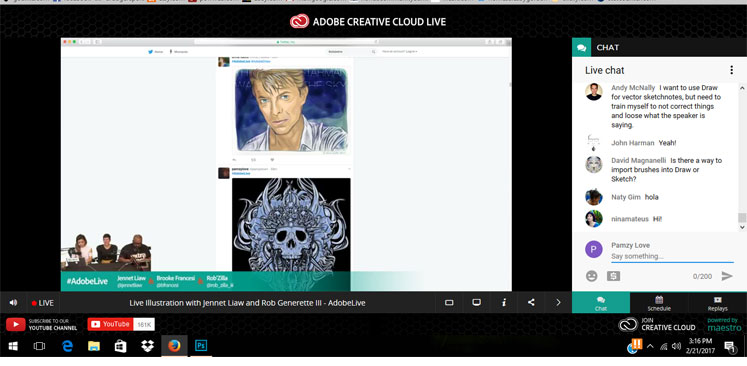This screenshot has height=366, width=747.
Task: Open the Live chat three-dot options menu
Action: [731, 70]
